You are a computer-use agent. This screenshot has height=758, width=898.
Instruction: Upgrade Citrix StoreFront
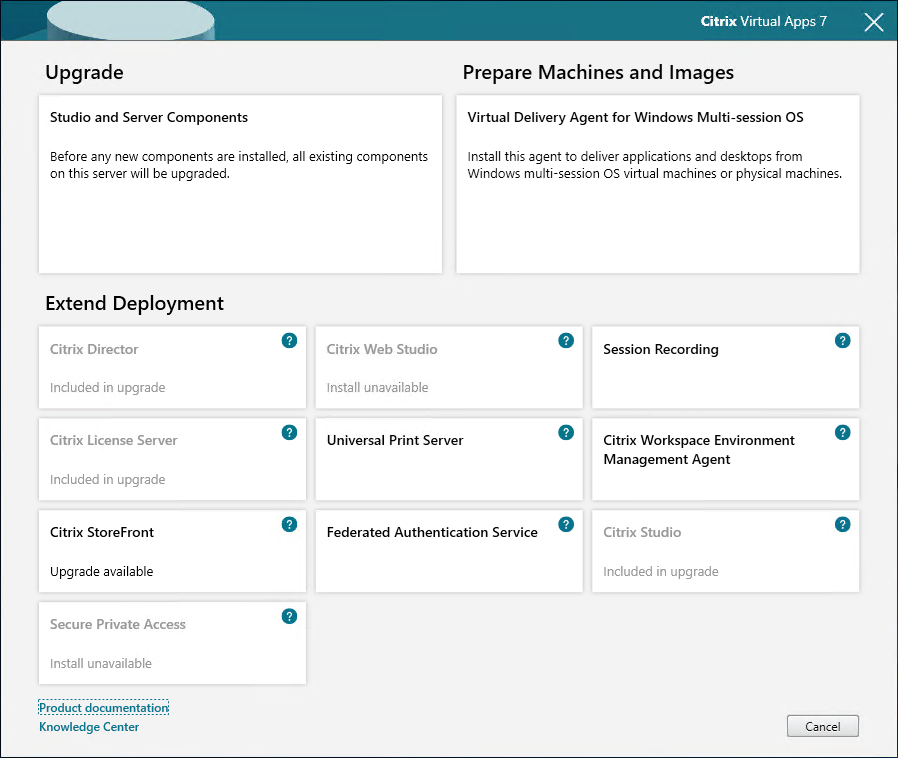coord(172,551)
